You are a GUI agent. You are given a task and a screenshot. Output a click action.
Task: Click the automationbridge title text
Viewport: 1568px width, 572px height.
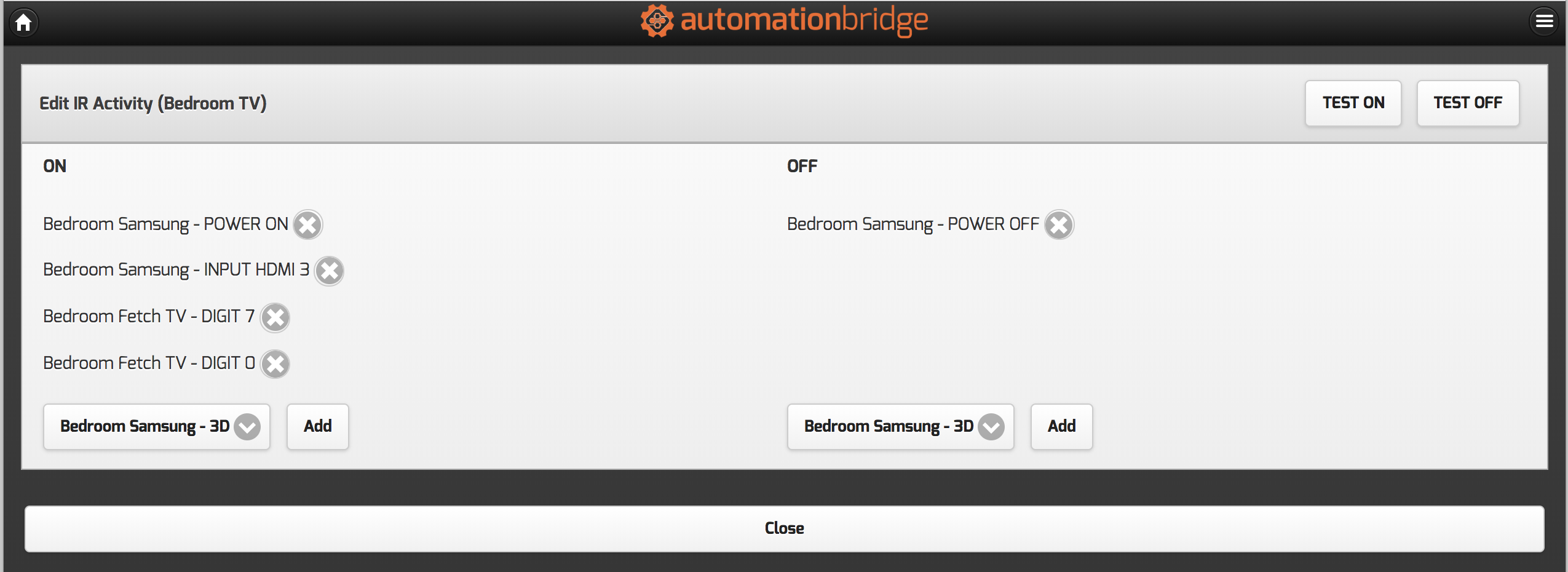point(804,21)
